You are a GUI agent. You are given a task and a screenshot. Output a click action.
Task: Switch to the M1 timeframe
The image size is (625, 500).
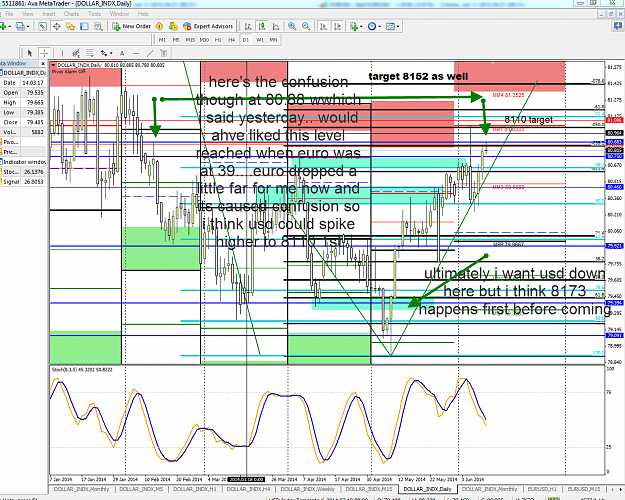coord(162,40)
